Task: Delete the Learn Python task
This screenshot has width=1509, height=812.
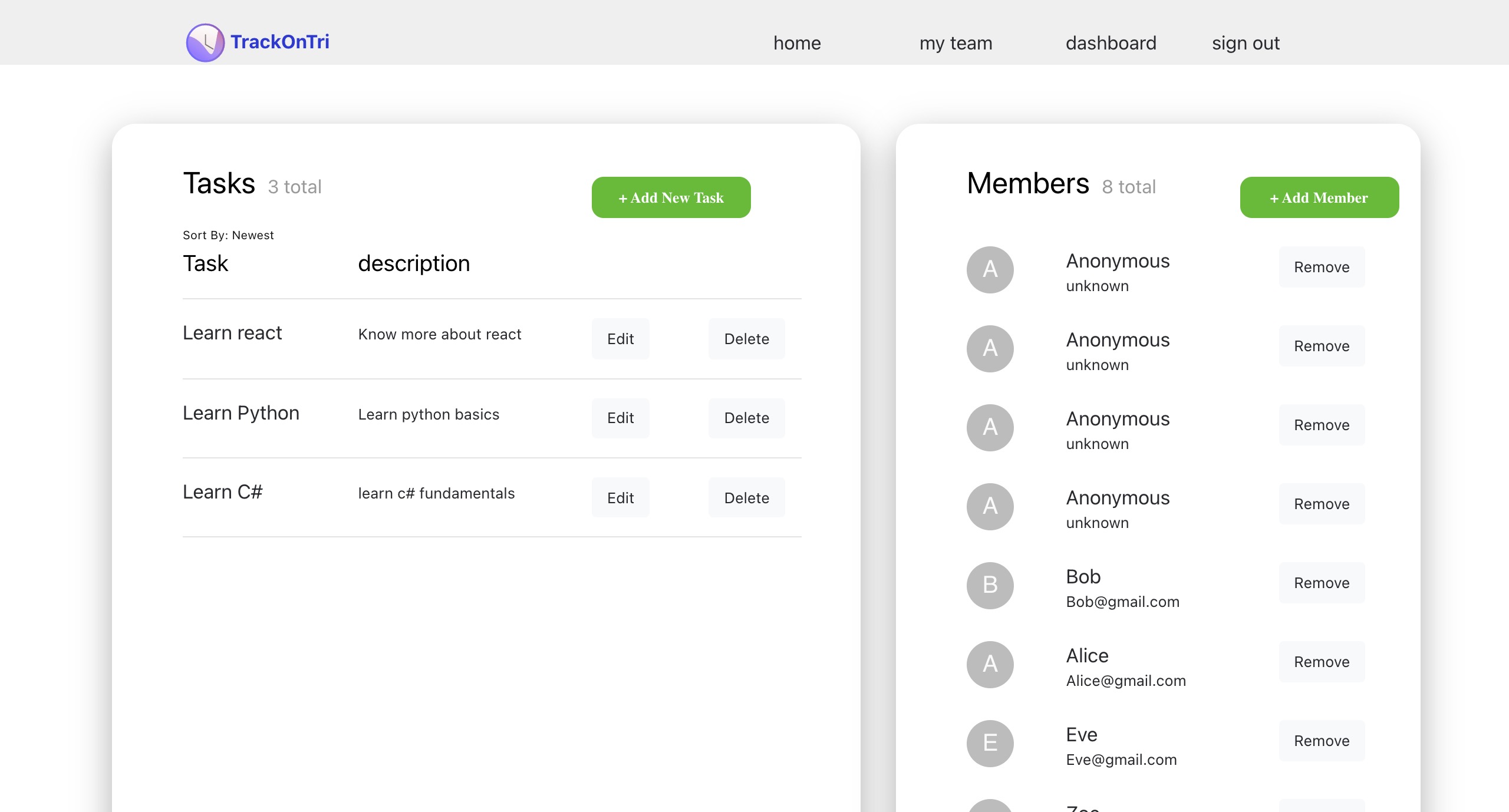Action: 746,418
